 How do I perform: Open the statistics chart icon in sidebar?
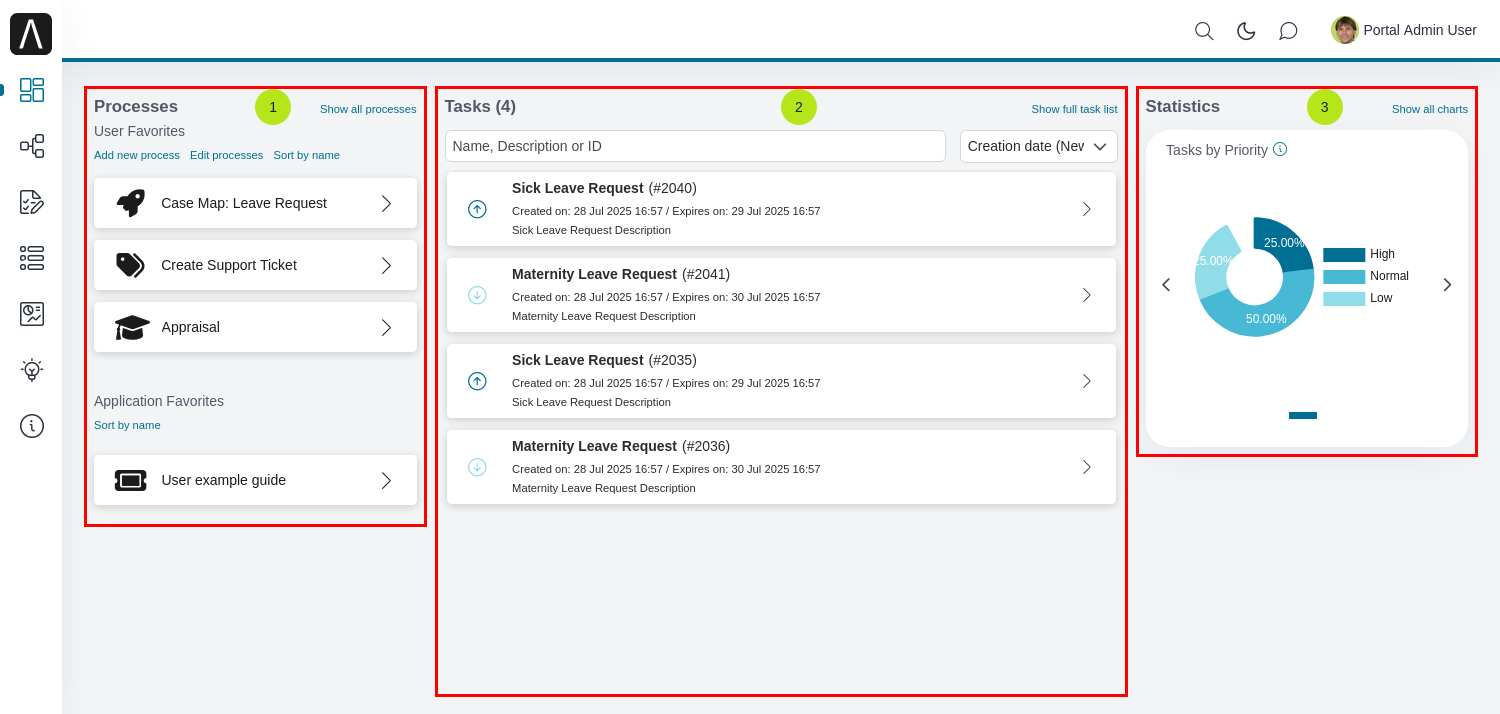pos(32,314)
